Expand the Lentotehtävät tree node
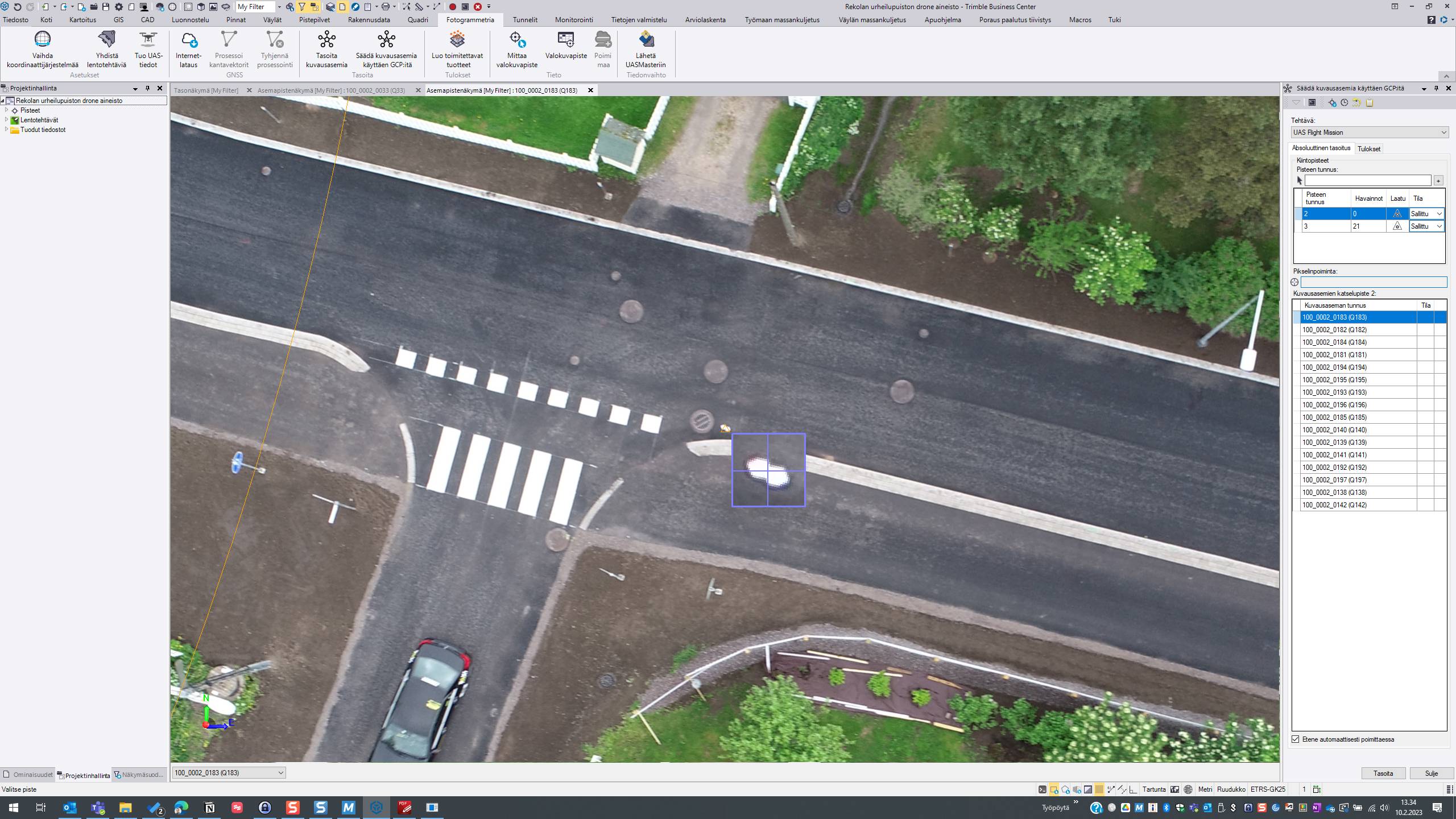Image resolution: width=1456 pixels, height=819 pixels. pos(7,120)
